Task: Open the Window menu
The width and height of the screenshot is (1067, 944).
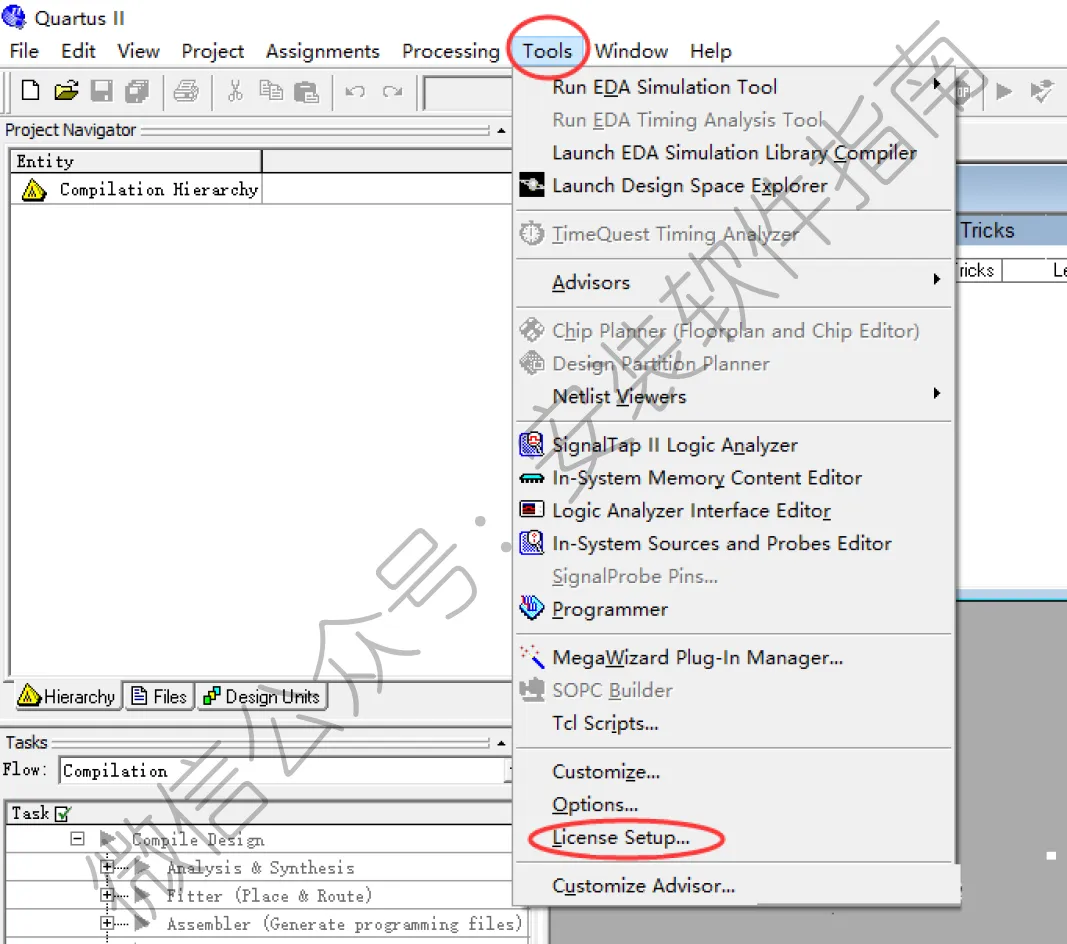Action: pos(631,51)
